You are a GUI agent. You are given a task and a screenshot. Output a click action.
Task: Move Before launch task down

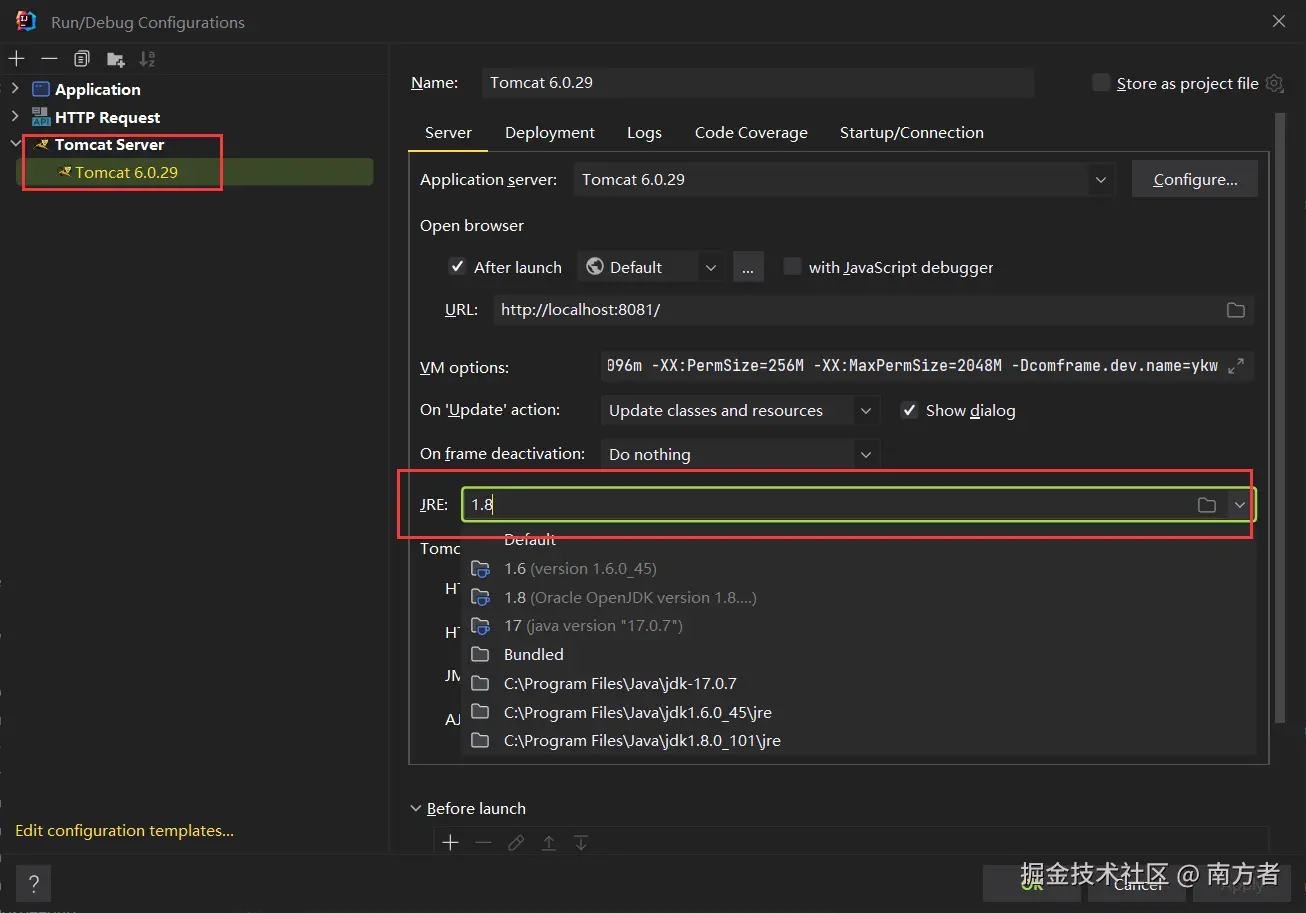click(x=581, y=843)
